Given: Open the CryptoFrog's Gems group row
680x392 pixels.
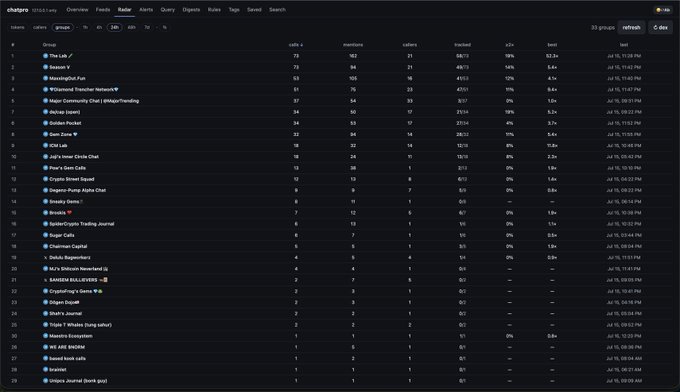Looking at the screenshot, I should (x=340, y=291).
